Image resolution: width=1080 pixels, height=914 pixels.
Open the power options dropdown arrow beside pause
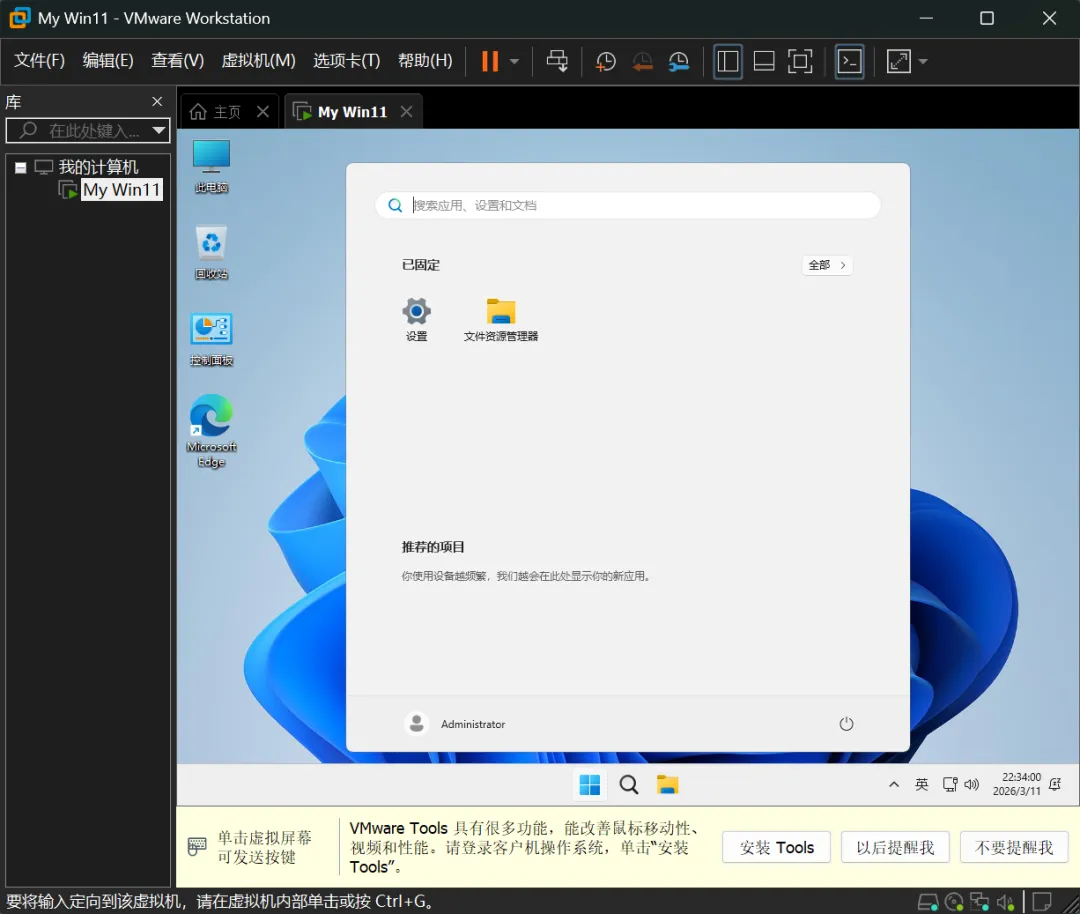[515, 61]
